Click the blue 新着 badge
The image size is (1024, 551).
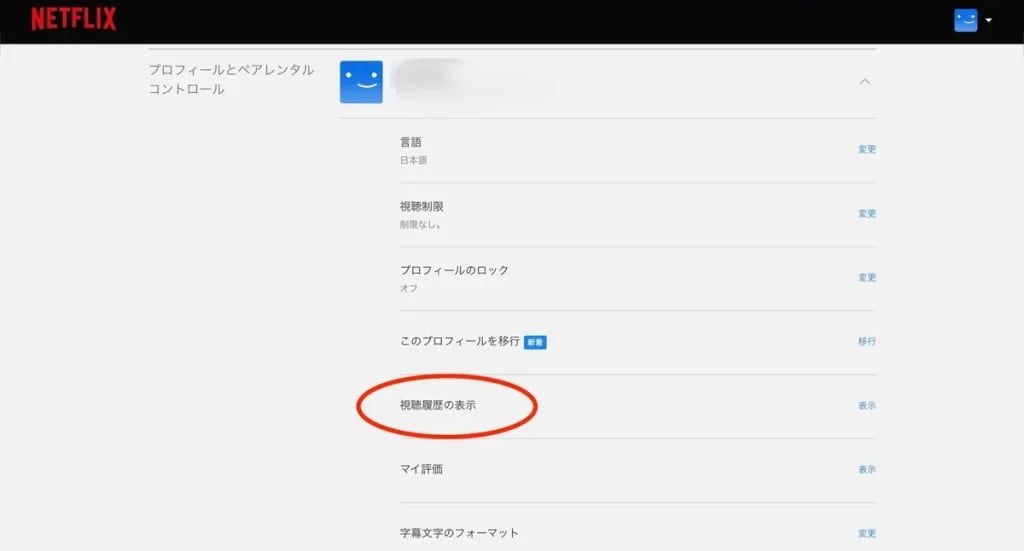[535, 342]
